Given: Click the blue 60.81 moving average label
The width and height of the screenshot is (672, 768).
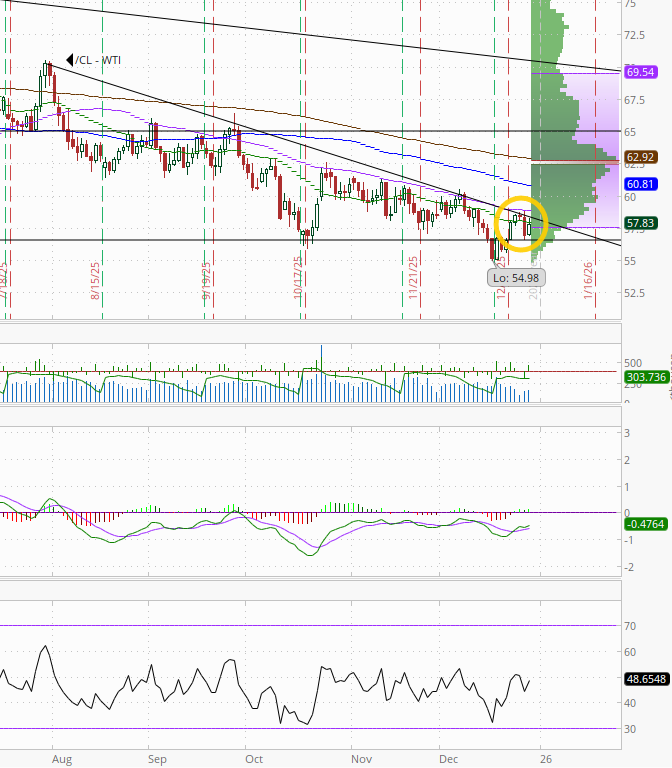Looking at the screenshot, I should click(x=640, y=184).
